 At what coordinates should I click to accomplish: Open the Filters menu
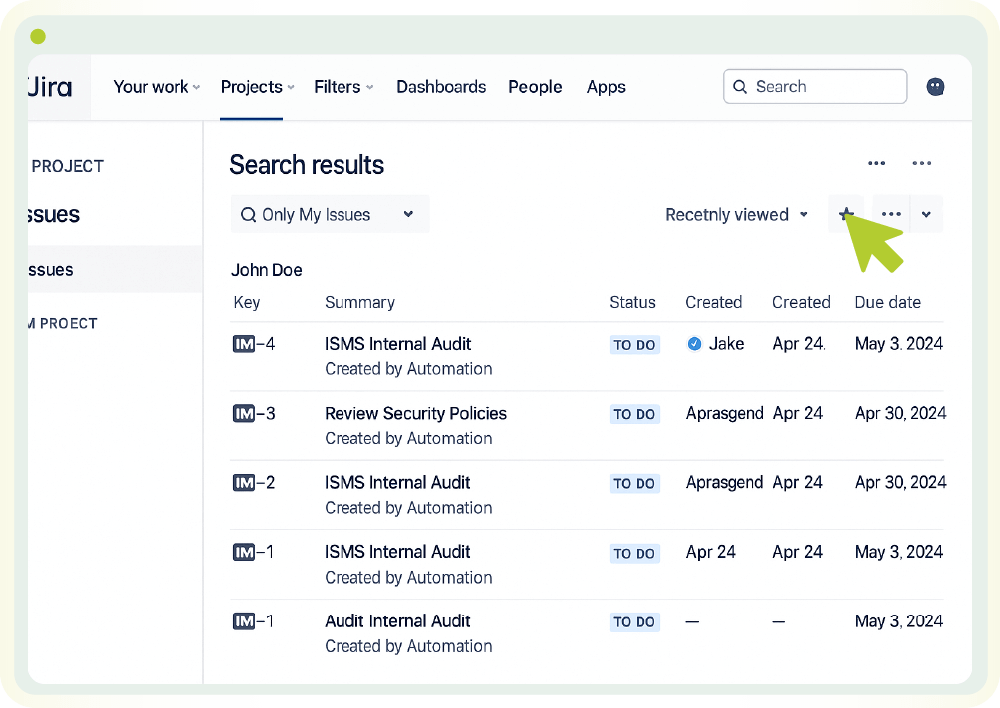[344, 87]
